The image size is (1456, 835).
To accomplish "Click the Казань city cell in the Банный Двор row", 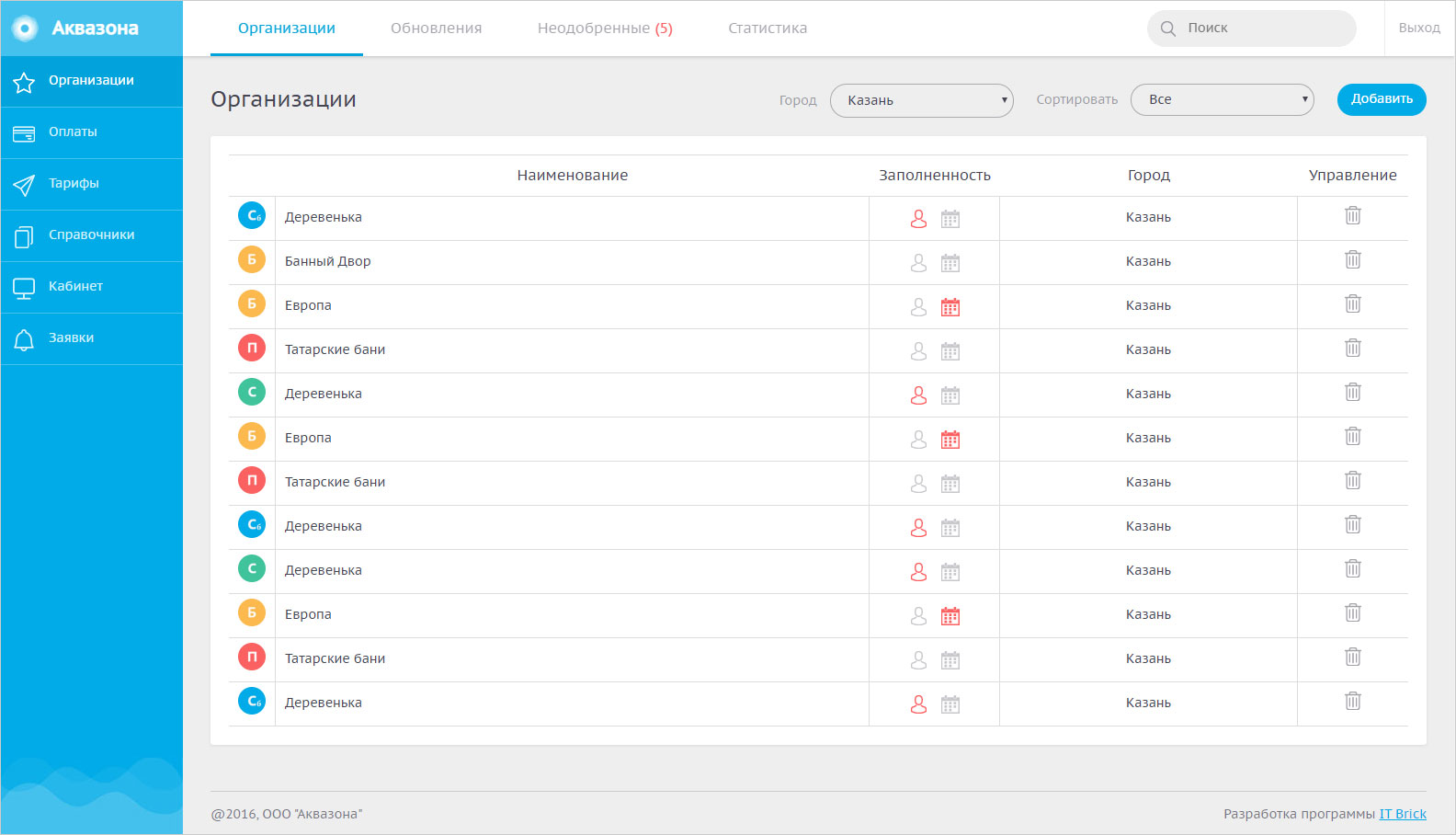I will tap(1148, 261).
